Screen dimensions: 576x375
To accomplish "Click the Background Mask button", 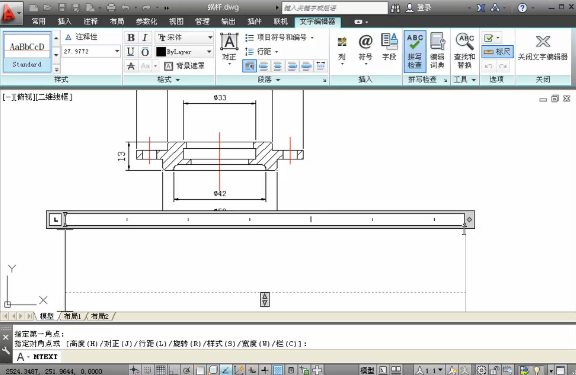I will pos(184,66).
